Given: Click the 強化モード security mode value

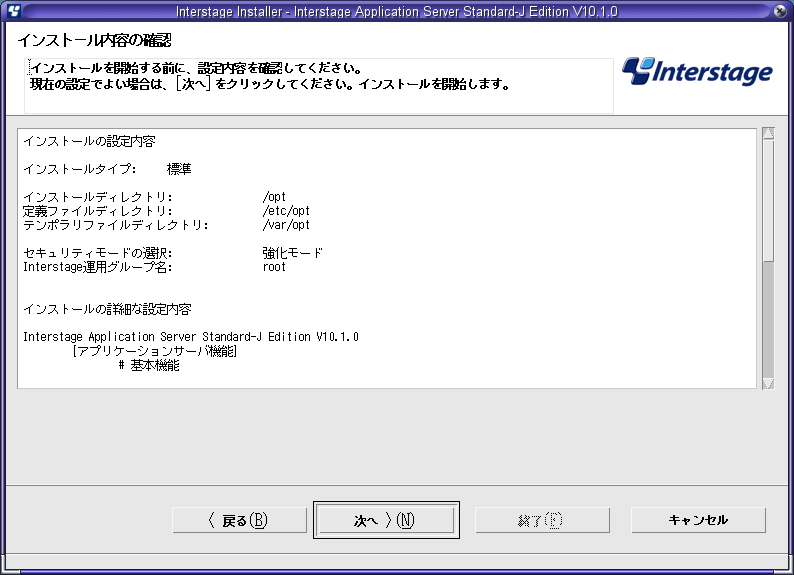Looking at the screenshot, I should point(293,253).
